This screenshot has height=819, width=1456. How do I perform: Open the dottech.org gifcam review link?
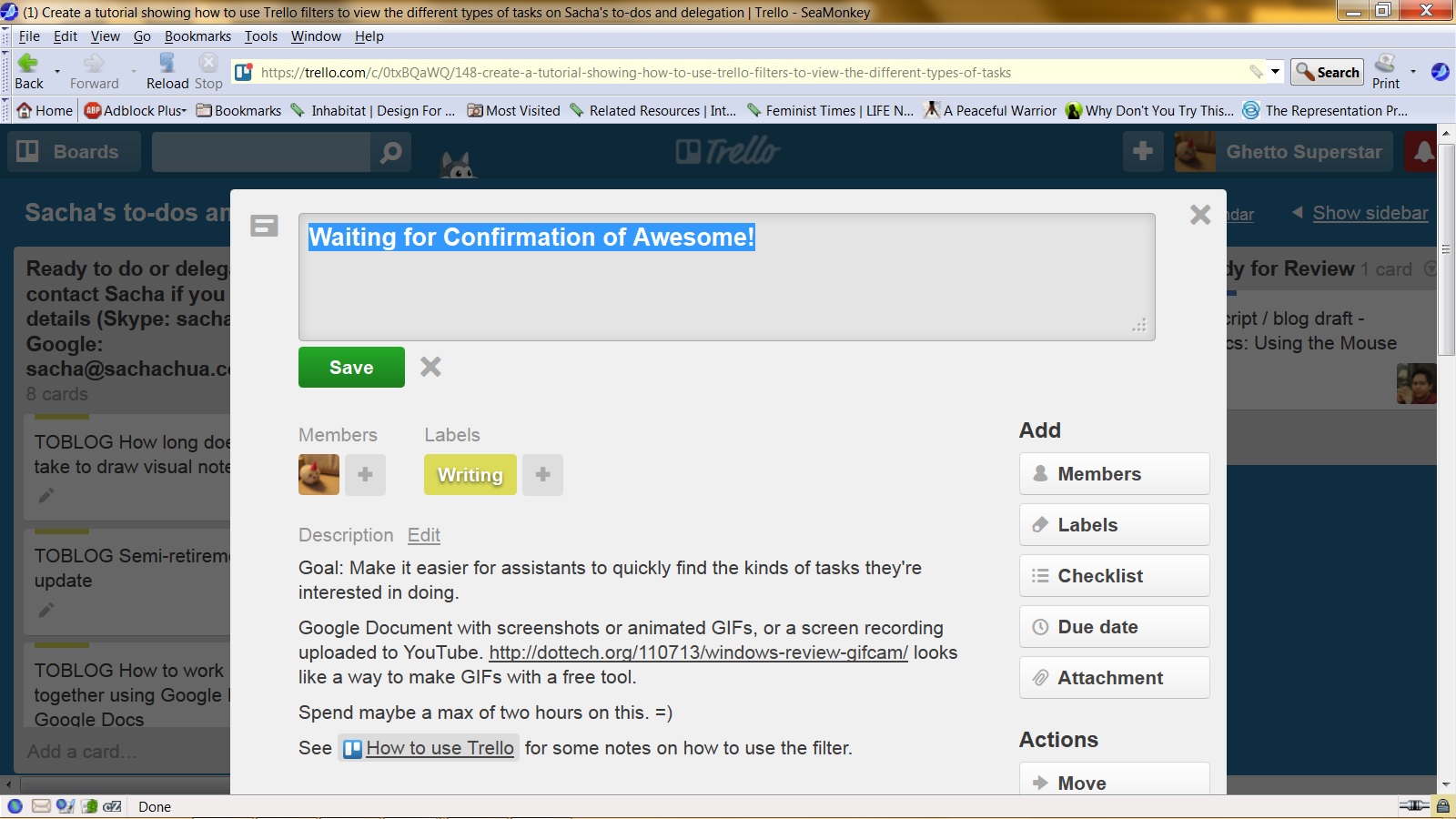[x=699, y=652]
